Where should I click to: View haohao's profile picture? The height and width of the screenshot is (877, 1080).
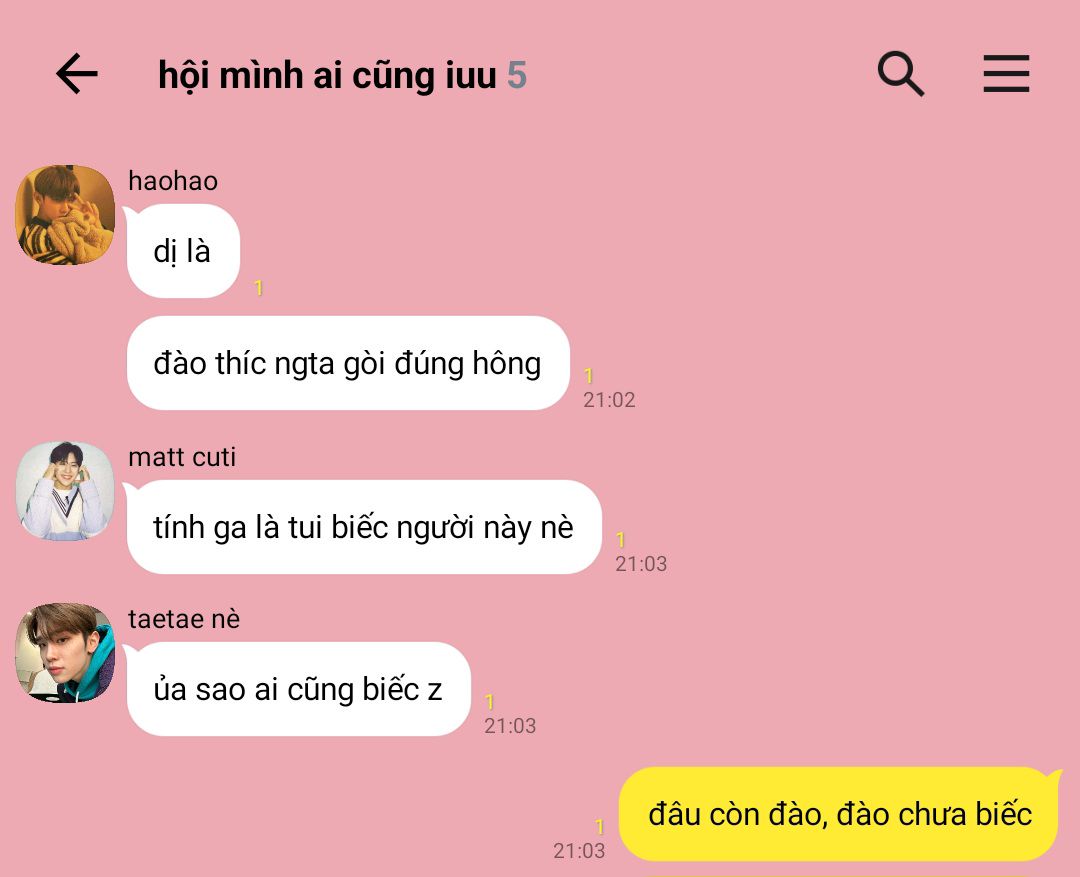tap(65, 214)
